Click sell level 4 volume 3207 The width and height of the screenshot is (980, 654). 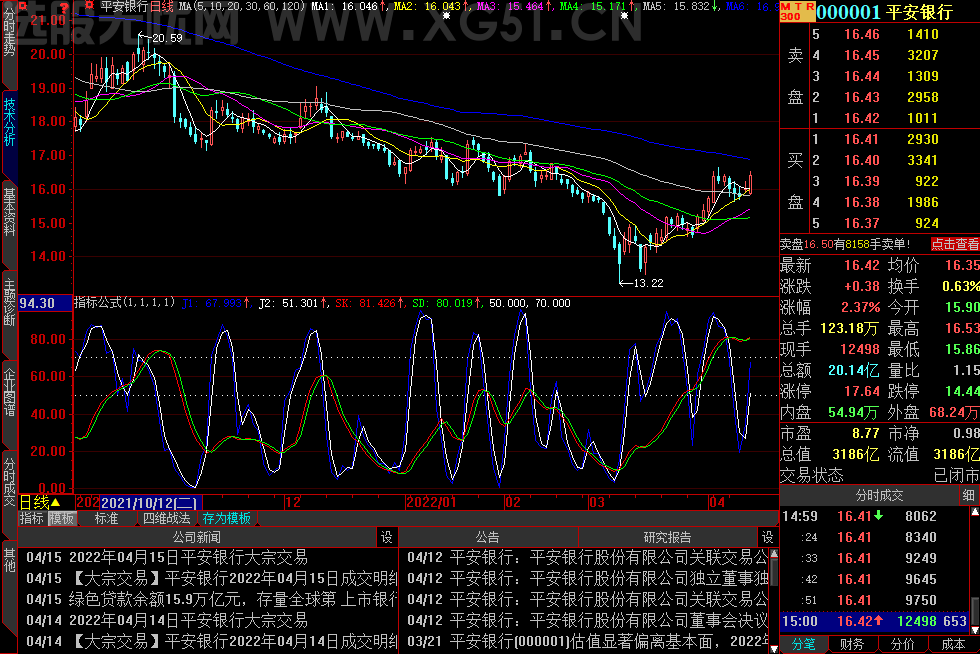pos(922,56)
